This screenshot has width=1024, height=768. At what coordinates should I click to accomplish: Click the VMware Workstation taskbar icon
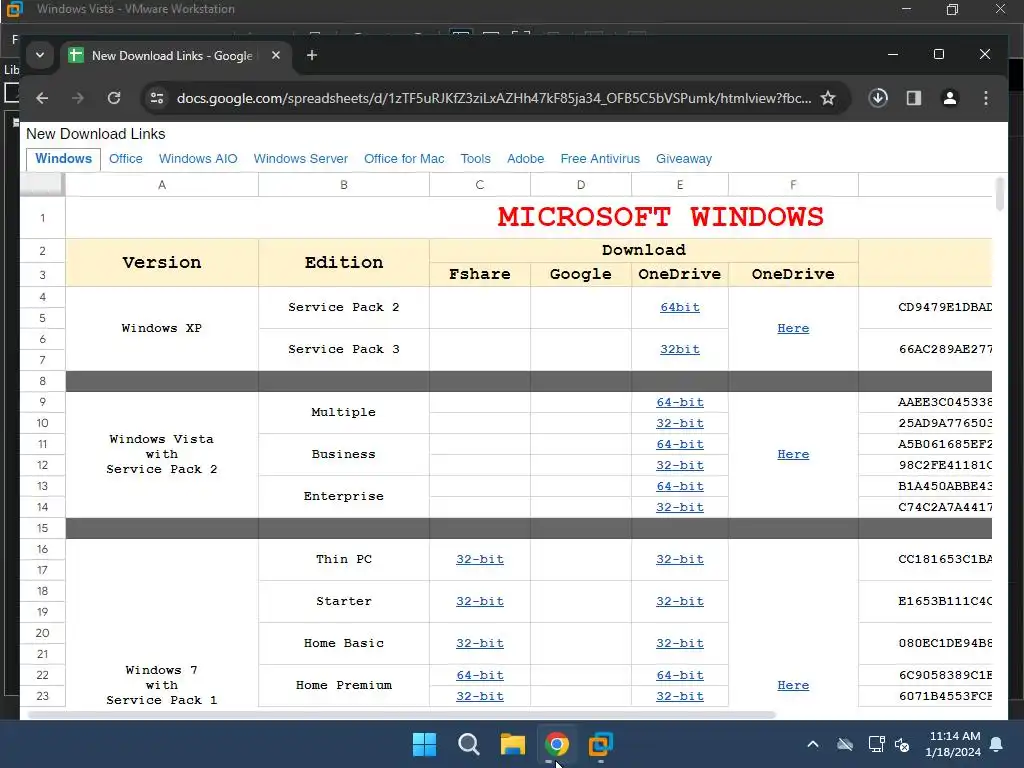coord(600,744)
